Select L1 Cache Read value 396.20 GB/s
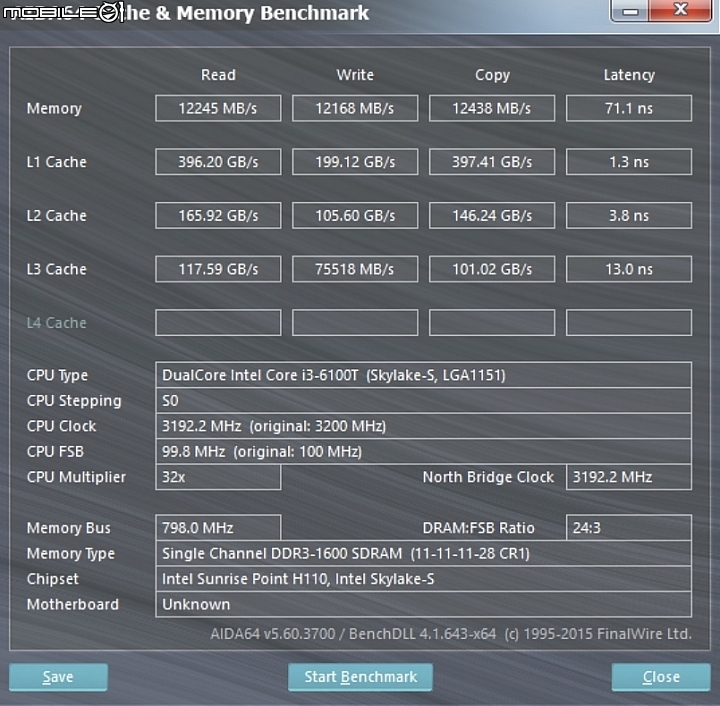Screen dimensions: 720x706 tap(218, 162)
